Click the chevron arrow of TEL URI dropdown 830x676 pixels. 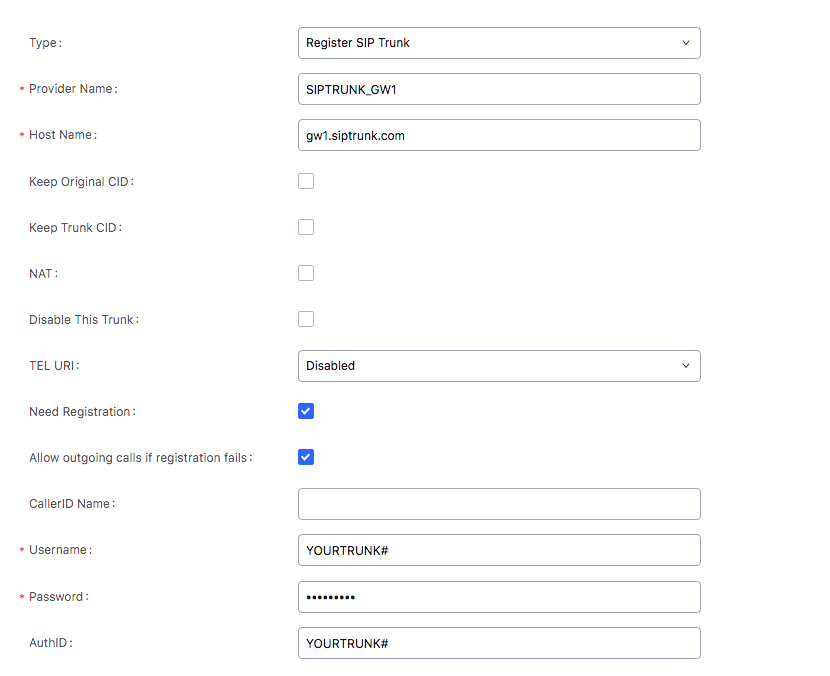(x=686, y=366)
